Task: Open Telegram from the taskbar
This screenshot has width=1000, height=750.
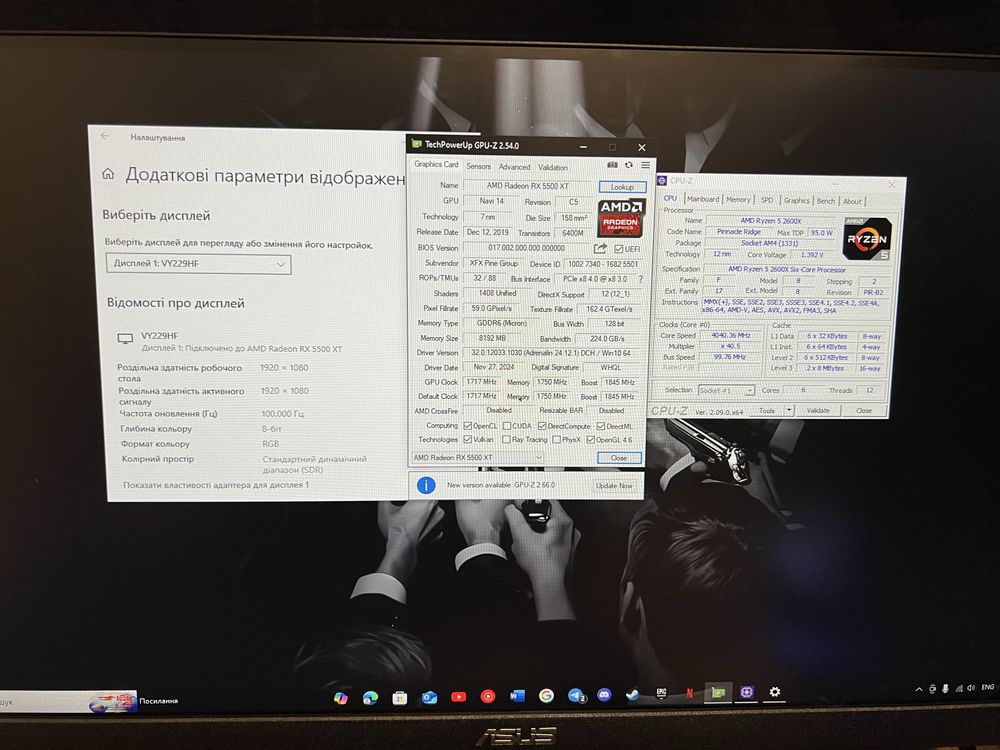Action: (576, 696)
